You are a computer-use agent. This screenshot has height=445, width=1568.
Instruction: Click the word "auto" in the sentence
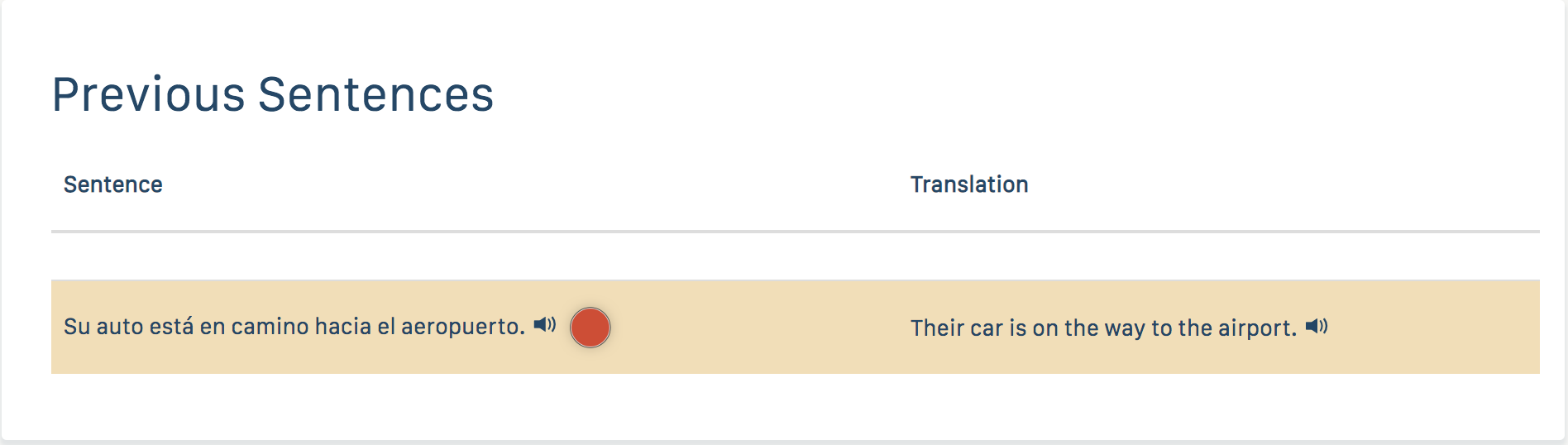[120, 327]
